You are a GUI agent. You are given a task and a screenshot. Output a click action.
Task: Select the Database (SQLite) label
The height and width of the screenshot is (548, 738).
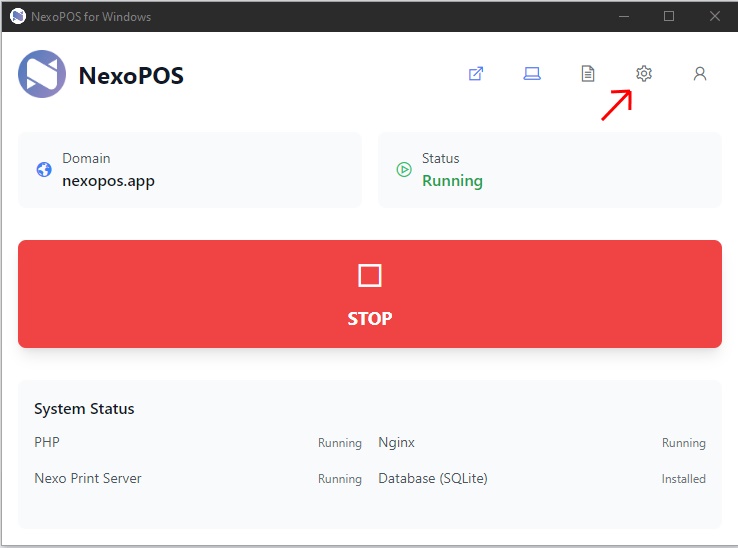(x=433, y=478)
